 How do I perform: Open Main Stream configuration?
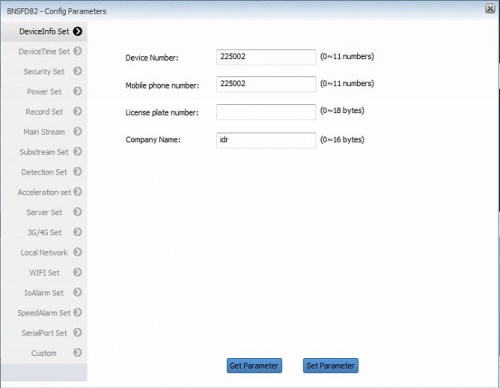click(44, 132)
